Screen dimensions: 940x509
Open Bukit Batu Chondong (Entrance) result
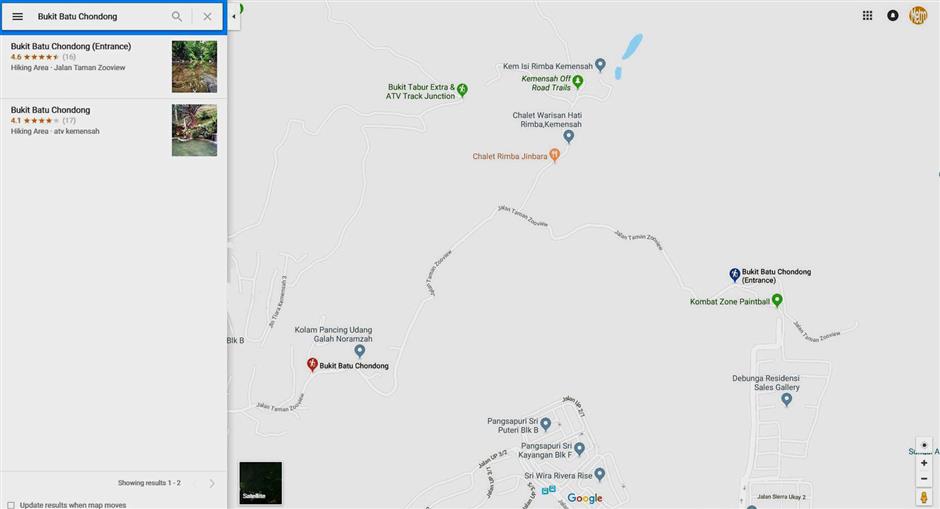(x=113, y=66)
